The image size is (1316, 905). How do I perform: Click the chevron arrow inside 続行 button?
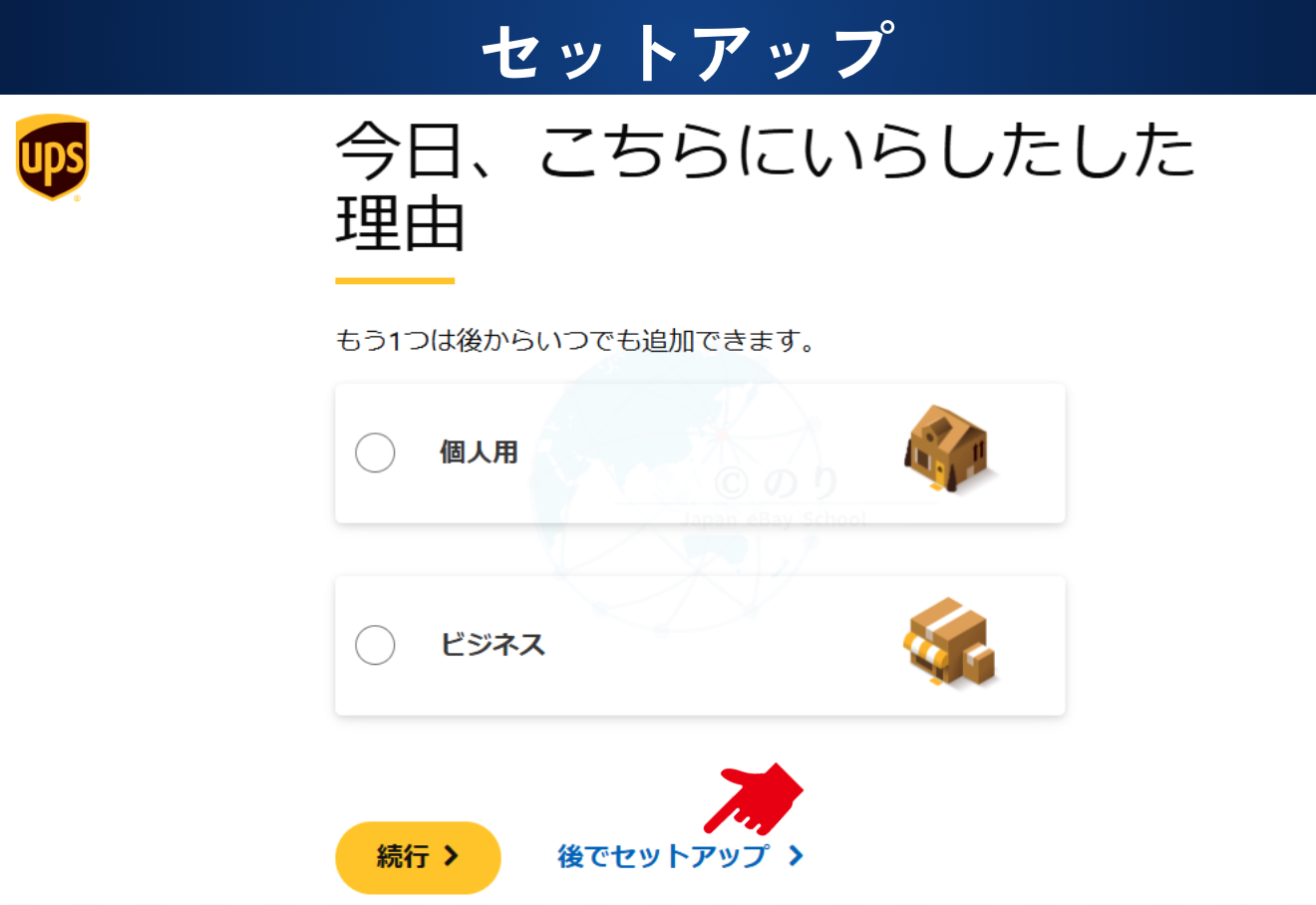(451, 856)
